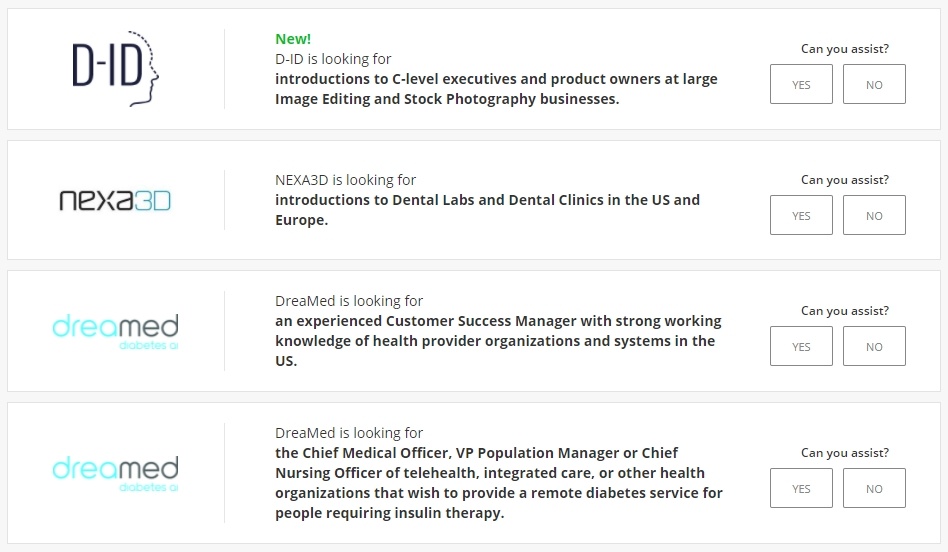Viewport: 948px width, 552px height.
Task: Open the DreaMed logo in Customer Success row
Action: (115, 331)
